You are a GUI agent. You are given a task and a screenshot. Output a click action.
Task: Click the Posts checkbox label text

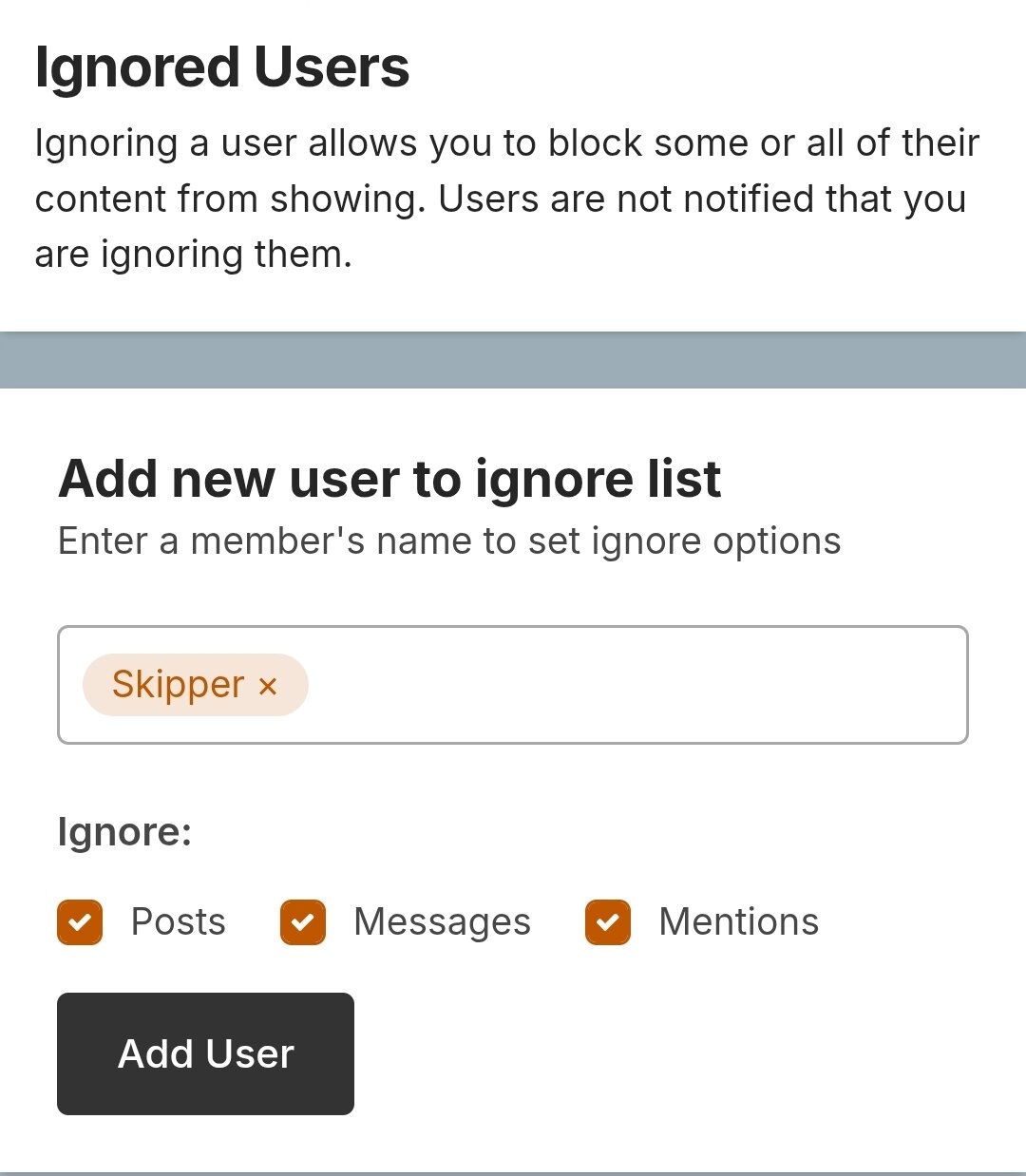tap(179, 922)
